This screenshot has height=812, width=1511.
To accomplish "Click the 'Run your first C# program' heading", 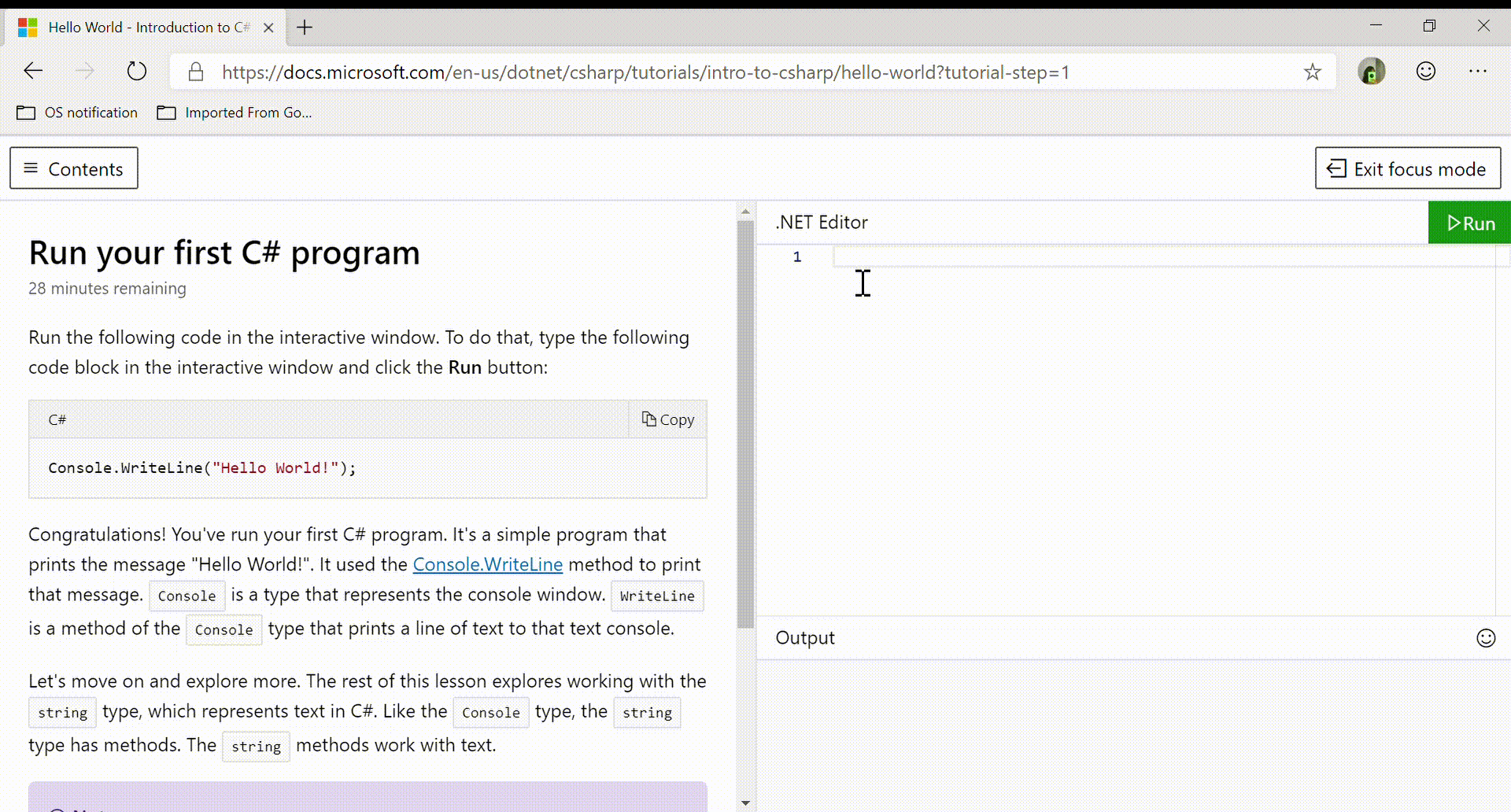I will tap(224, 253).
